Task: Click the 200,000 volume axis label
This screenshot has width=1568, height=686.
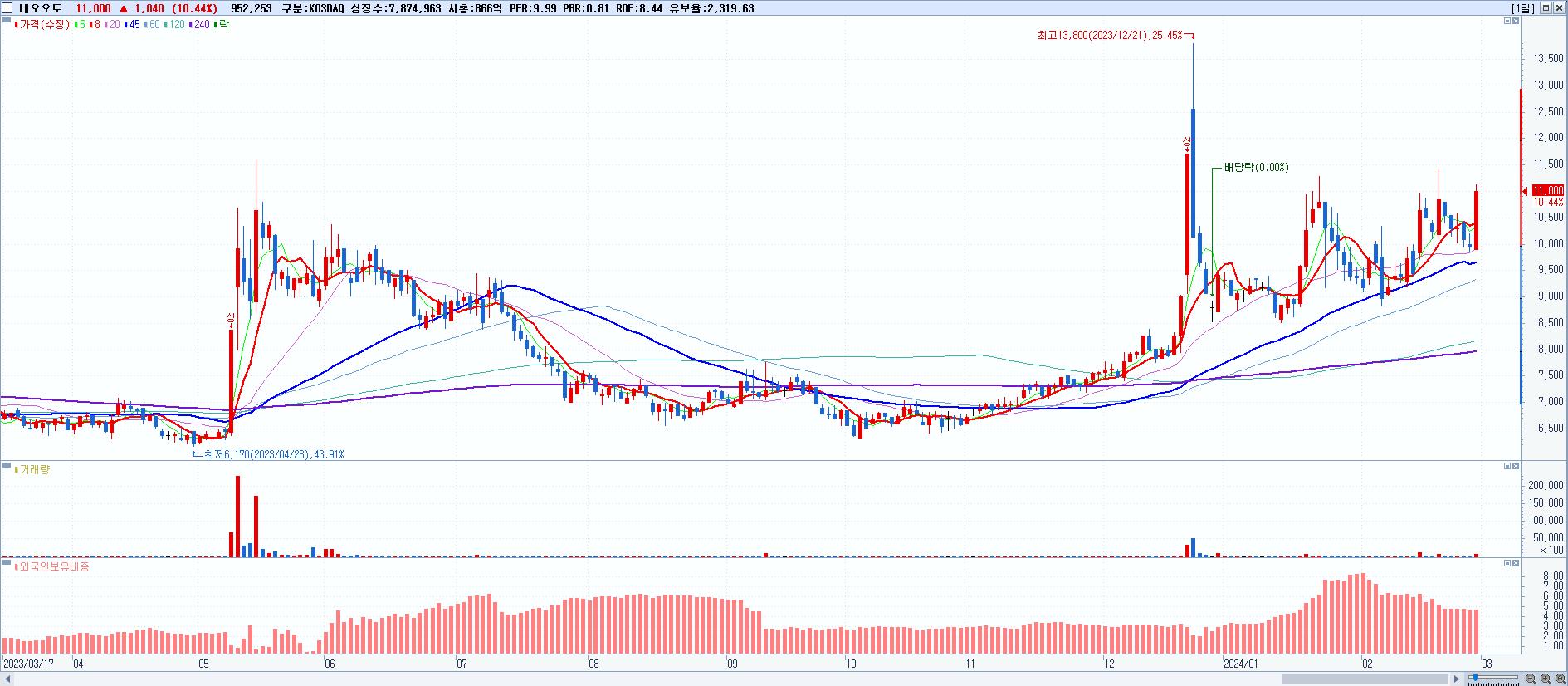Action: click(x=1546, y=486)
